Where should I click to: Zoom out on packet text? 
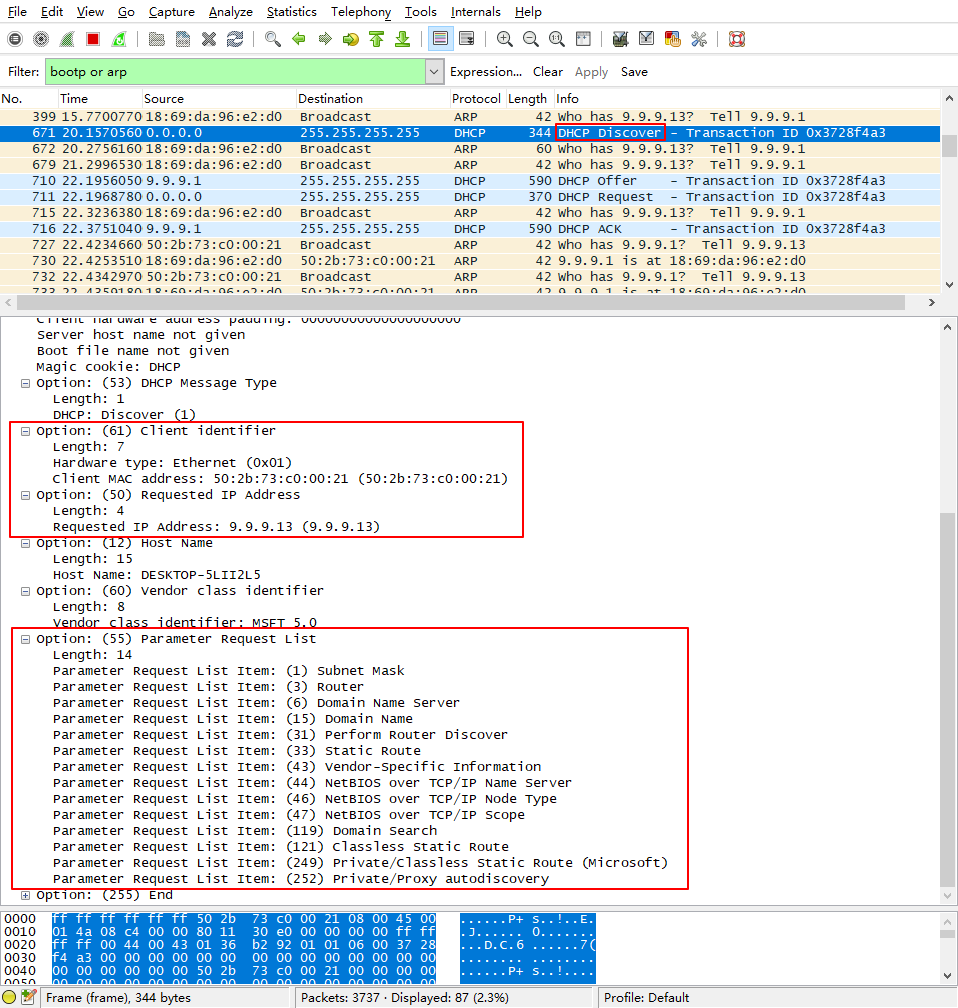point(530,39)
